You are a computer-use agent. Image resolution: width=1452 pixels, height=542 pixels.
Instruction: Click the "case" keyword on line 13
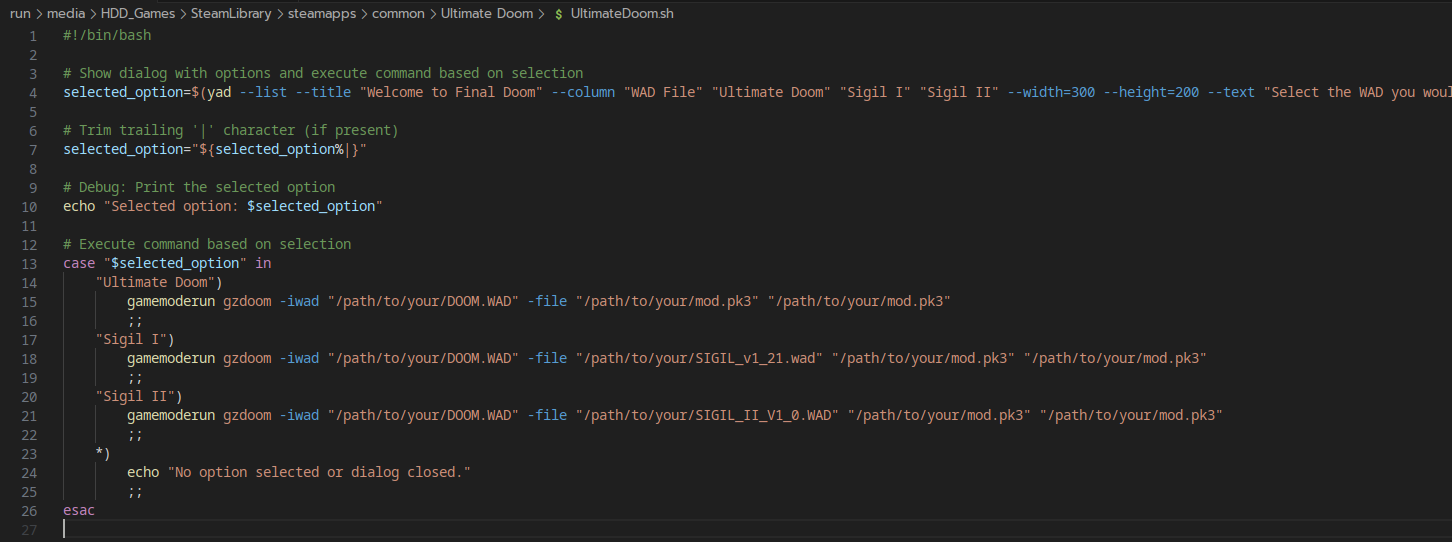point(79,263)
